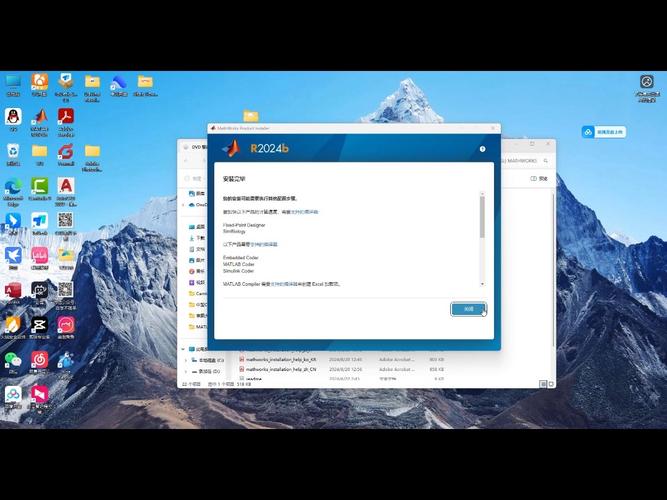667x500 pixels.
Task: Select the Desktop item in Explorer sidebar
Action: click(197, 227)
